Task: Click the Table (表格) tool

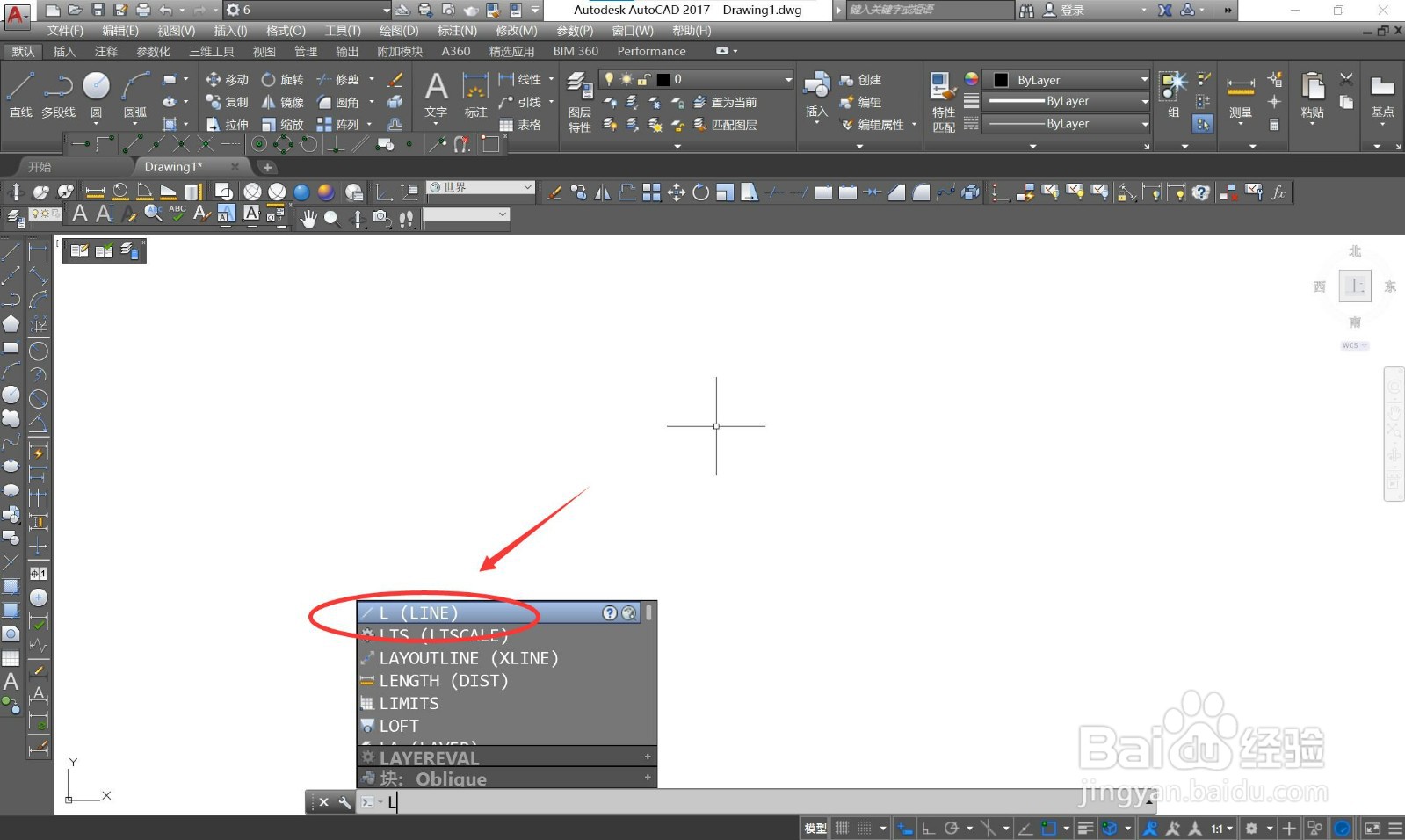Action: click(520, 125)
